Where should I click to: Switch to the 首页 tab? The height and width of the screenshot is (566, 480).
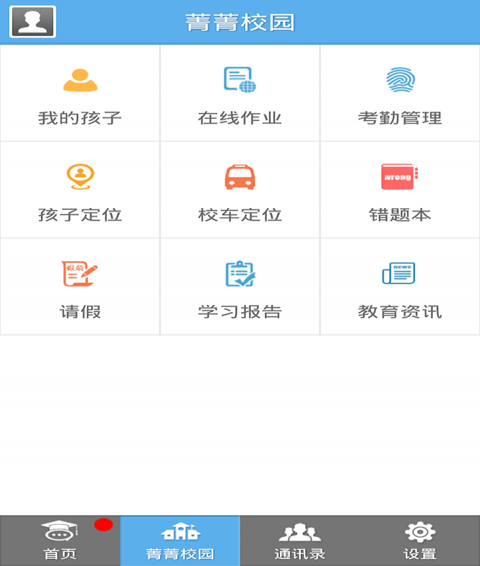tap(60, 540)
